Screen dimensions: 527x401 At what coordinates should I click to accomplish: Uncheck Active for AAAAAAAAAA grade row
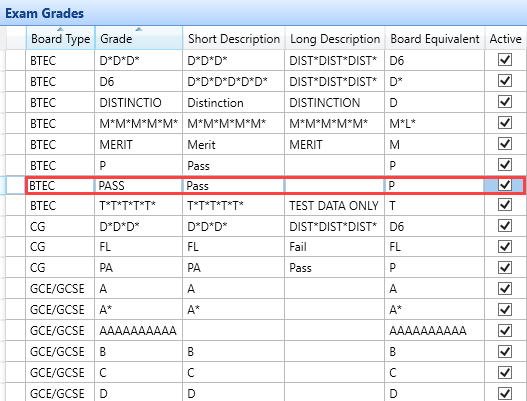(x=505, y=330)
